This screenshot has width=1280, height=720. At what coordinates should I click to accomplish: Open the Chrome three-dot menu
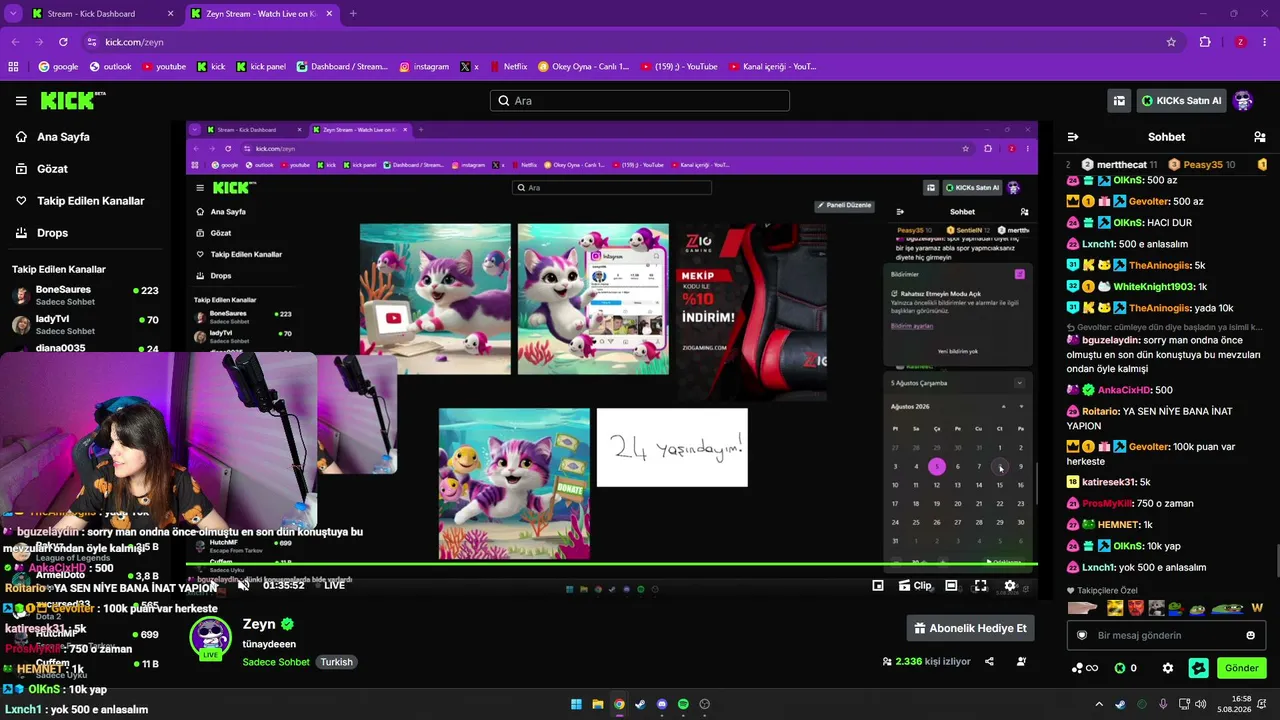pyautogui.click(x=1265, y=42)
